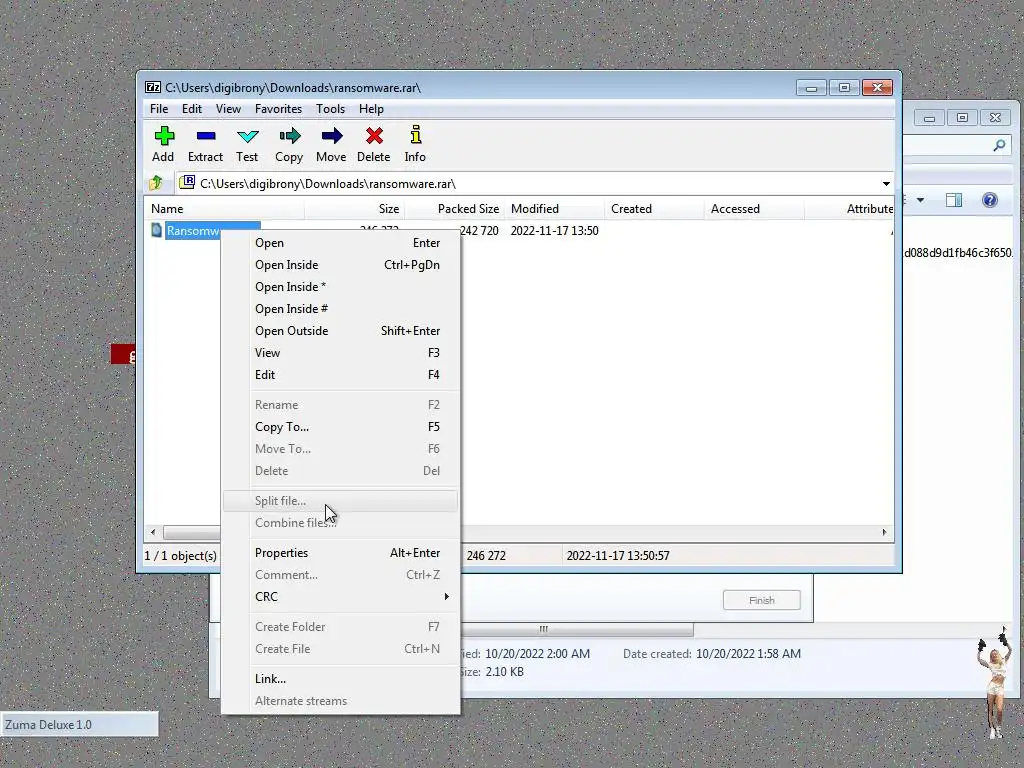Choose Open Outside from context menu
Image resolution: width=1024 pixels, height=768 pixels.
[340, 331]
